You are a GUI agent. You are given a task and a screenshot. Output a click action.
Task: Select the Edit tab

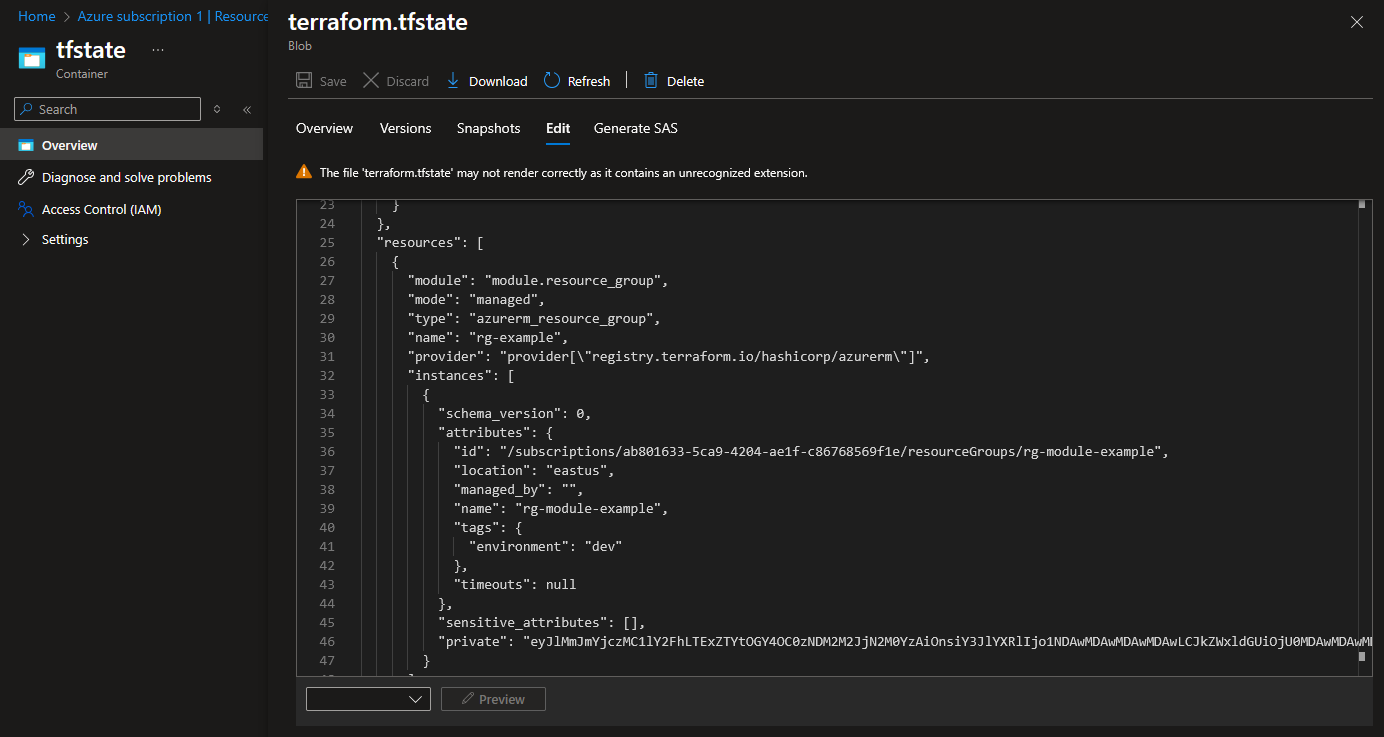[x=558, y=128]
